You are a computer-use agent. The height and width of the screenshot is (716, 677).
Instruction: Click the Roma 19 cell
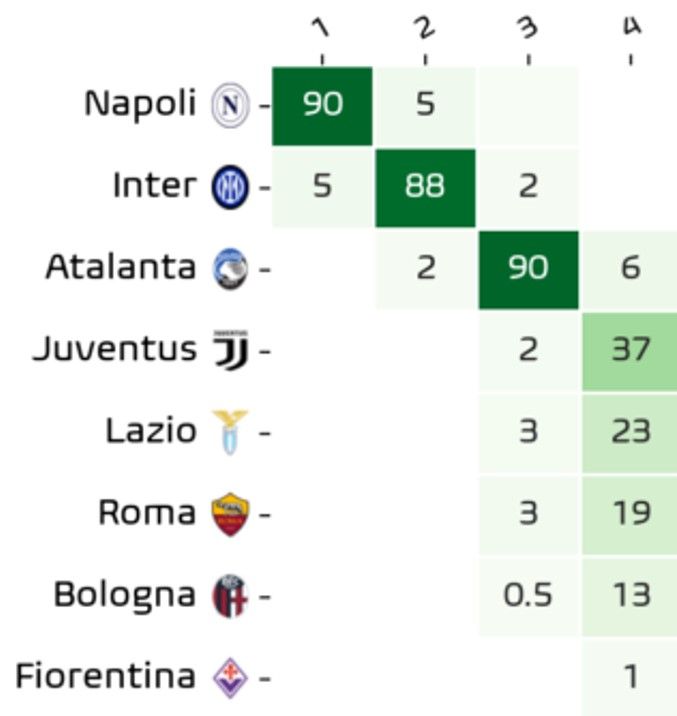point(630,514)
